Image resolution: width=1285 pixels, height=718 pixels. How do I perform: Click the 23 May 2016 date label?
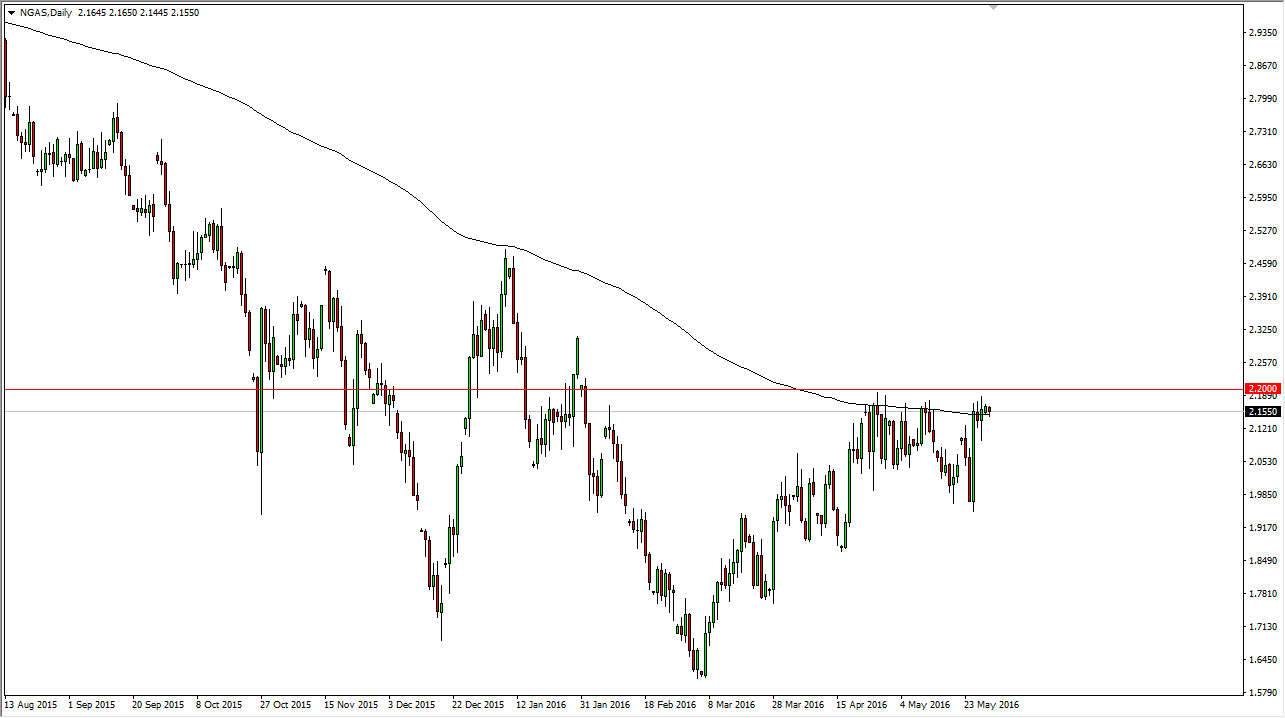click(x=990, y=704)
